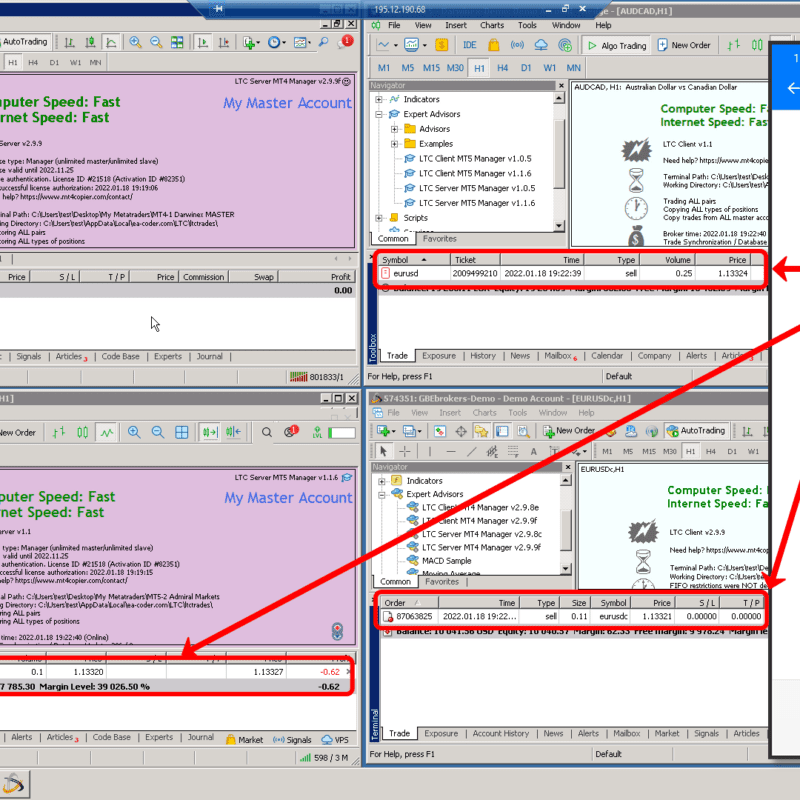Zoom in chart in LTC Server MT5 Manager window

(x=134, y=433)
